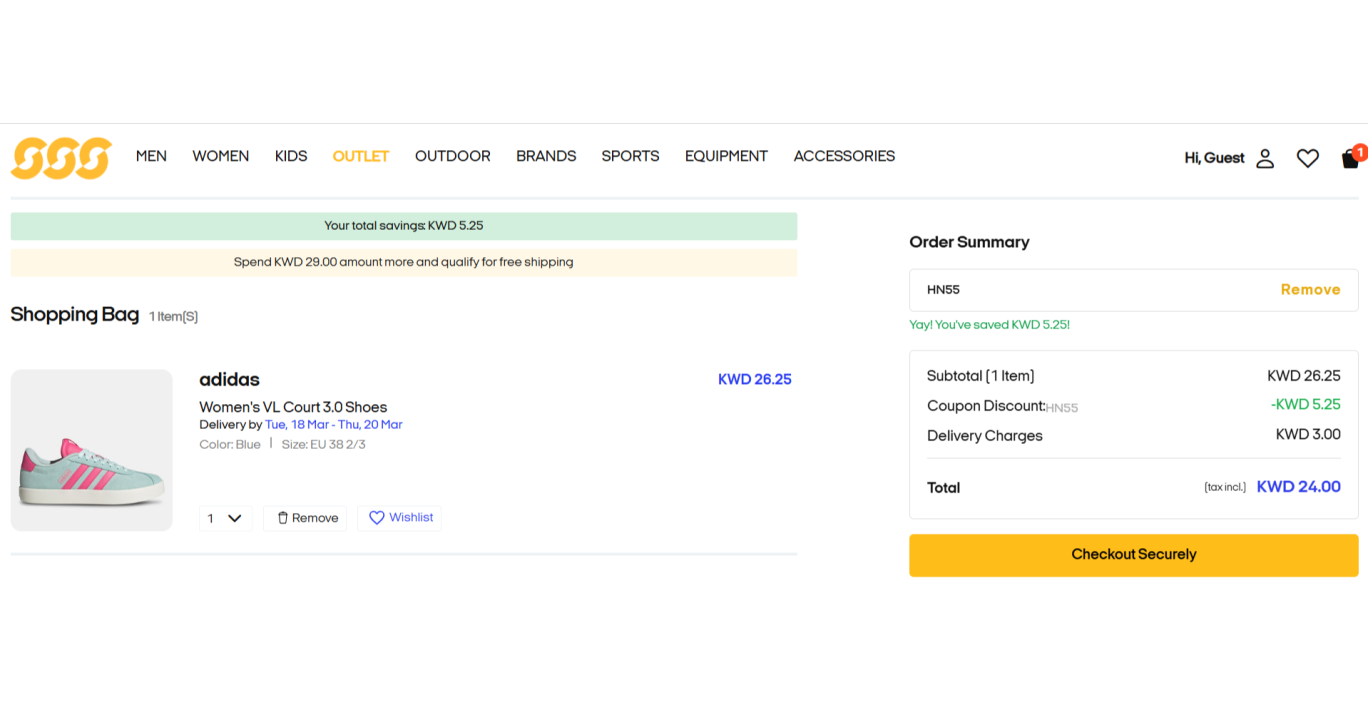Click the Checkout Securely button
The image size is (1368, 720).
point(1134,555)
